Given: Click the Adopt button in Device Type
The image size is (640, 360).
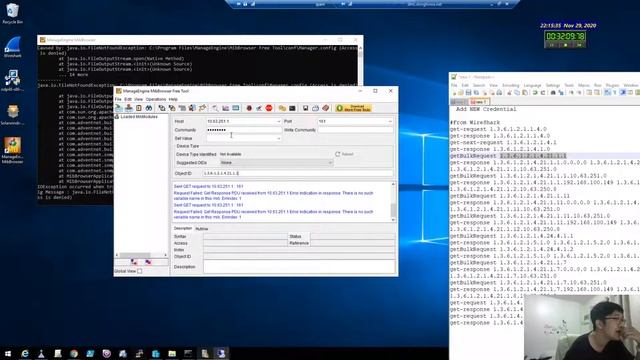Looking at the screenshot, I should coord(344,154).
